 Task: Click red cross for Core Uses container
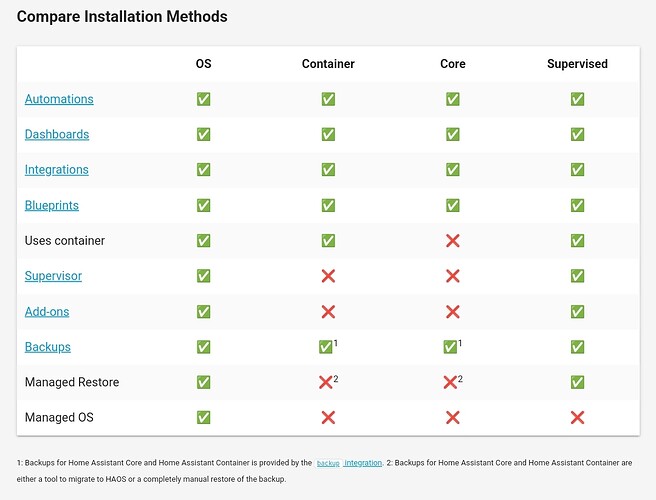coord(453,241)
